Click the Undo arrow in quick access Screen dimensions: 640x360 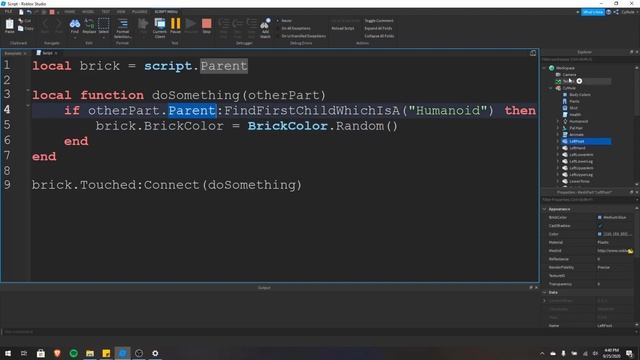(29, 12)
